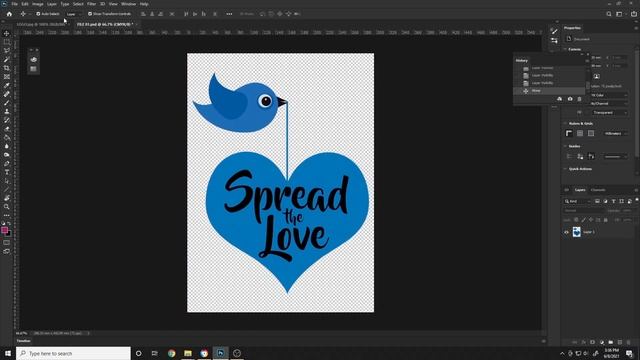This screenshot has width=640, height=360.
Task: Collapse the Guides section
Action: click(x=565, y=146)
